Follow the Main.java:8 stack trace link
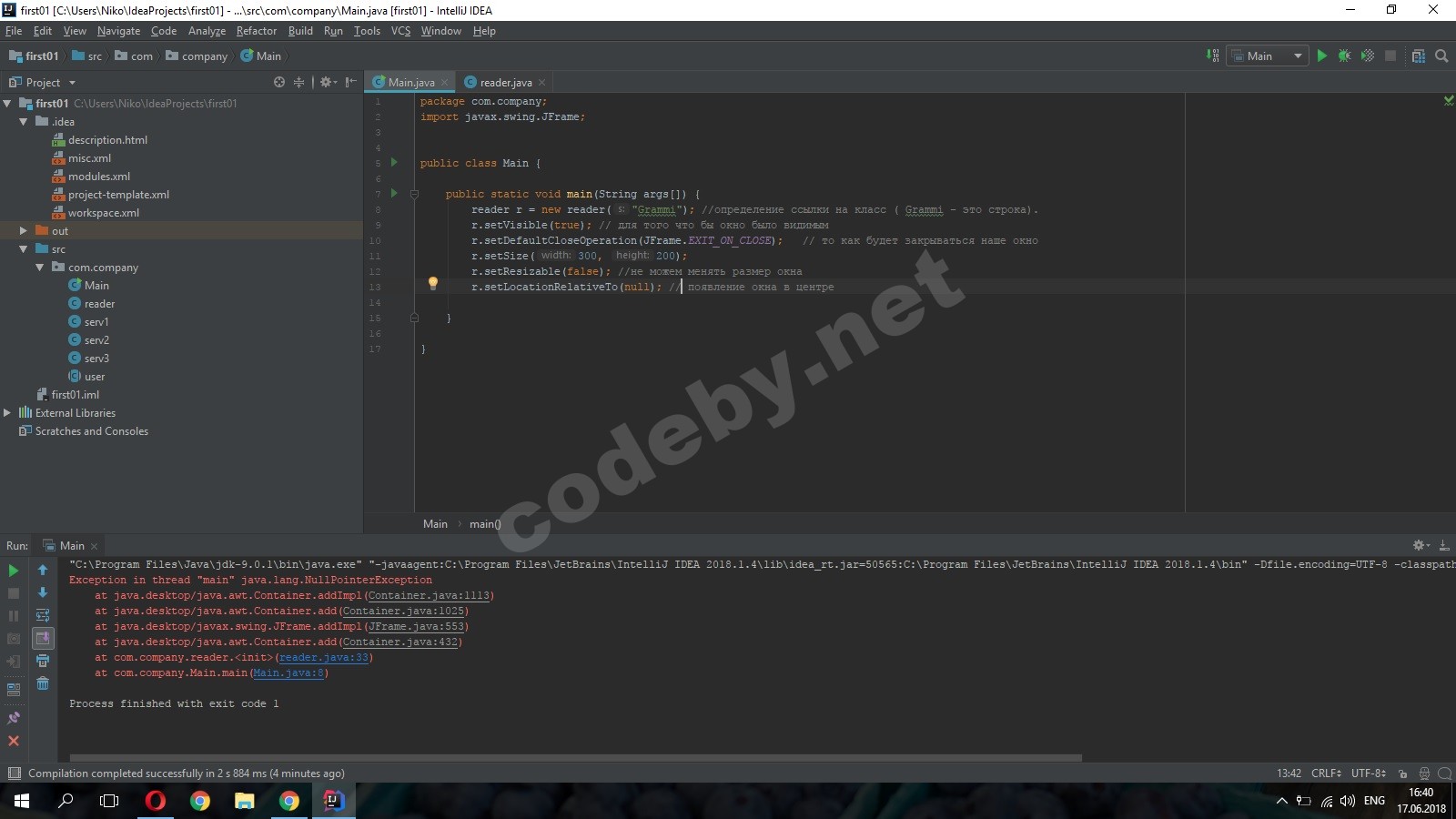Image resolution: width=1456 pixels, height=819 pixels. [288, 673]
